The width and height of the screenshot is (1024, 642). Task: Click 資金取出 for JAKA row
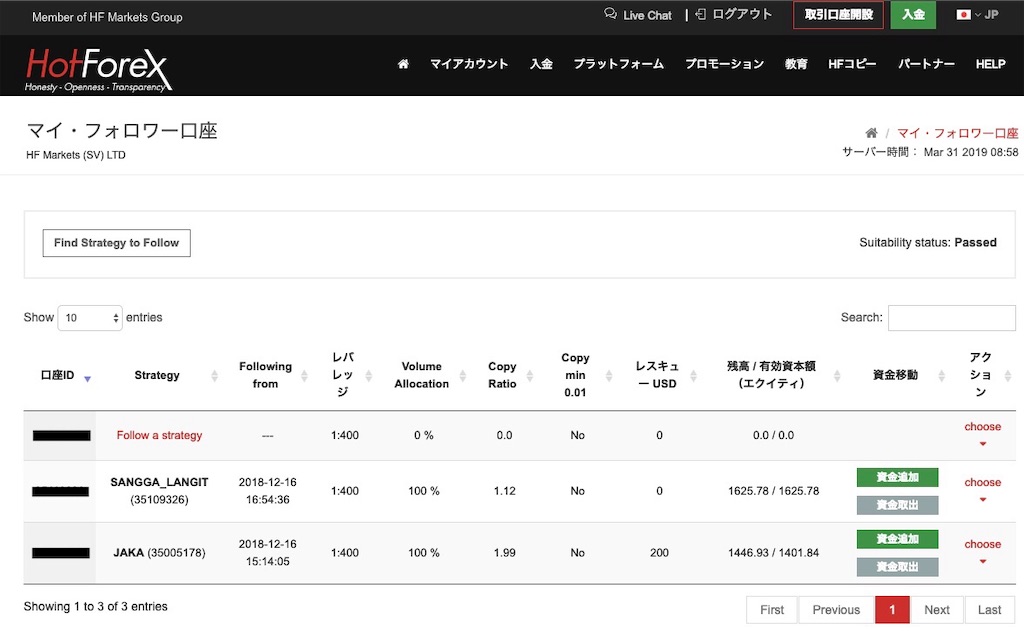897,567
